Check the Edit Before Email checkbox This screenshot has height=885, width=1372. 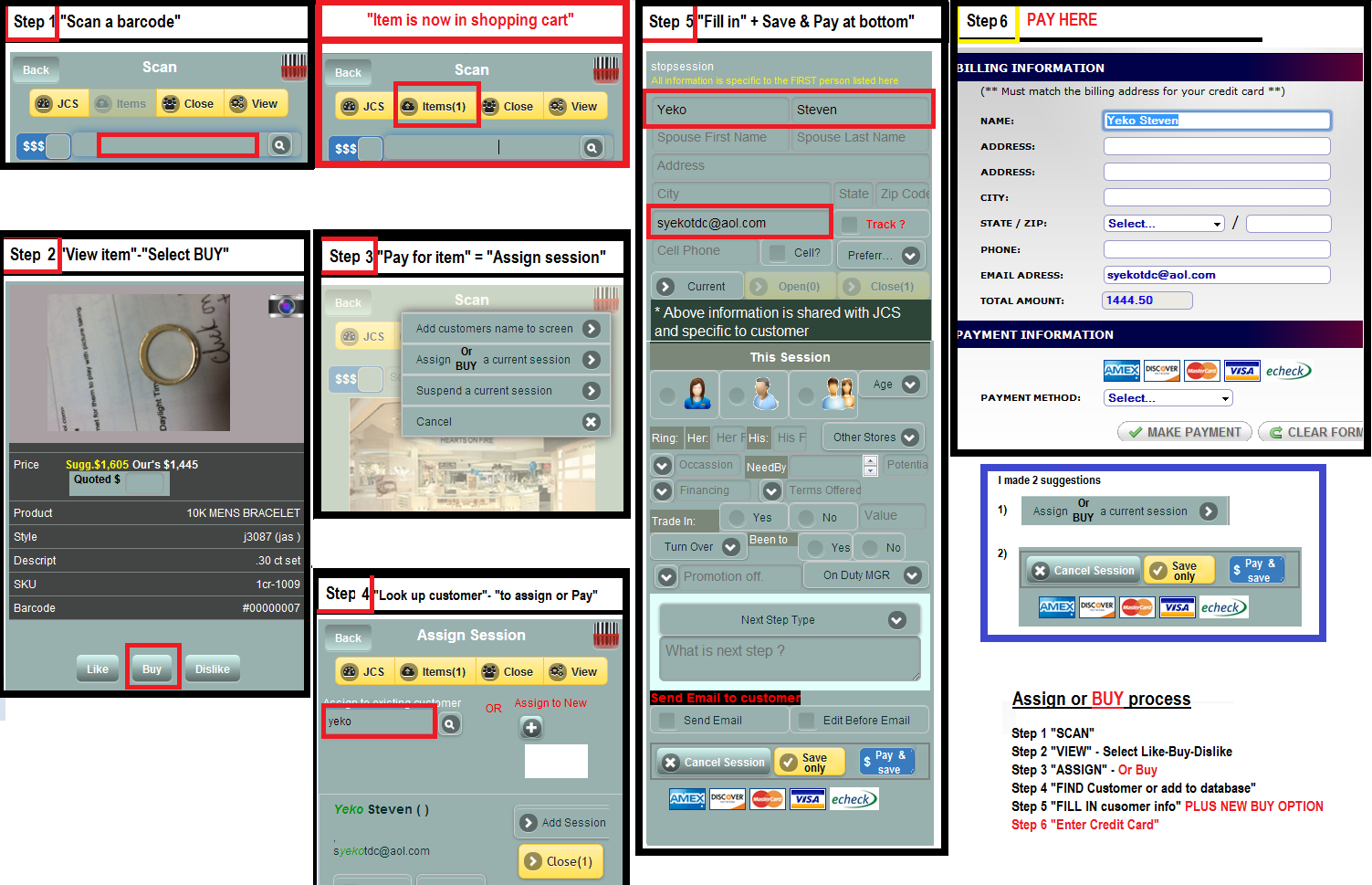coord(806,721)
